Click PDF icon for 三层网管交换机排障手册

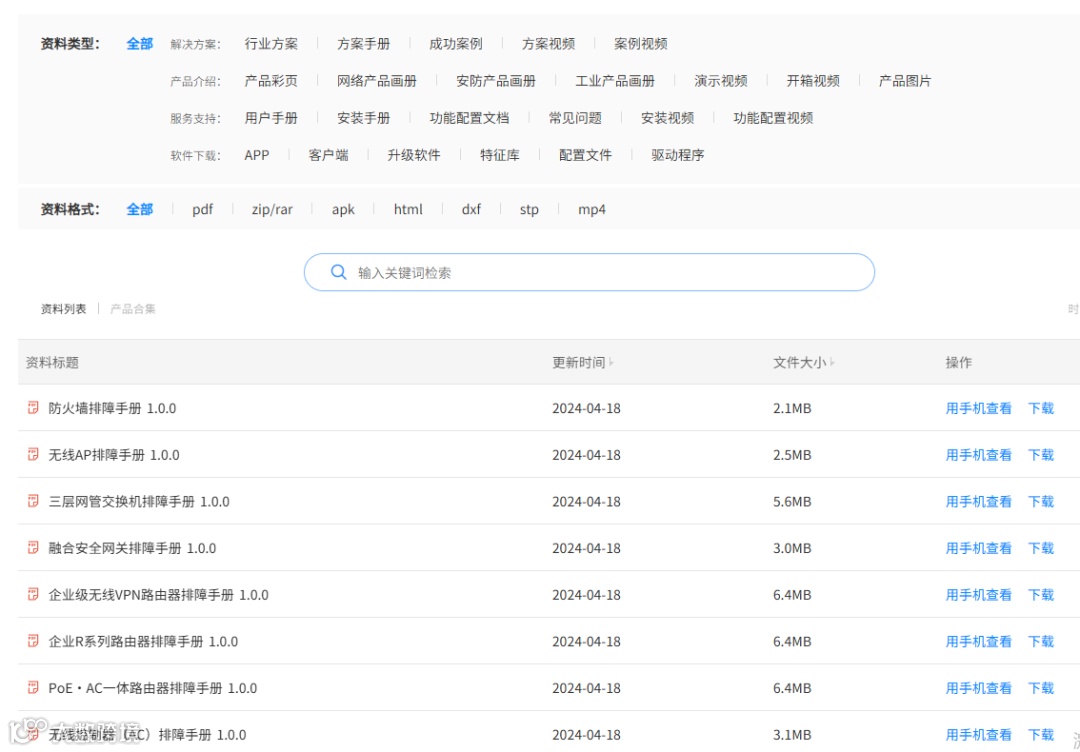(x=32, y=501)
